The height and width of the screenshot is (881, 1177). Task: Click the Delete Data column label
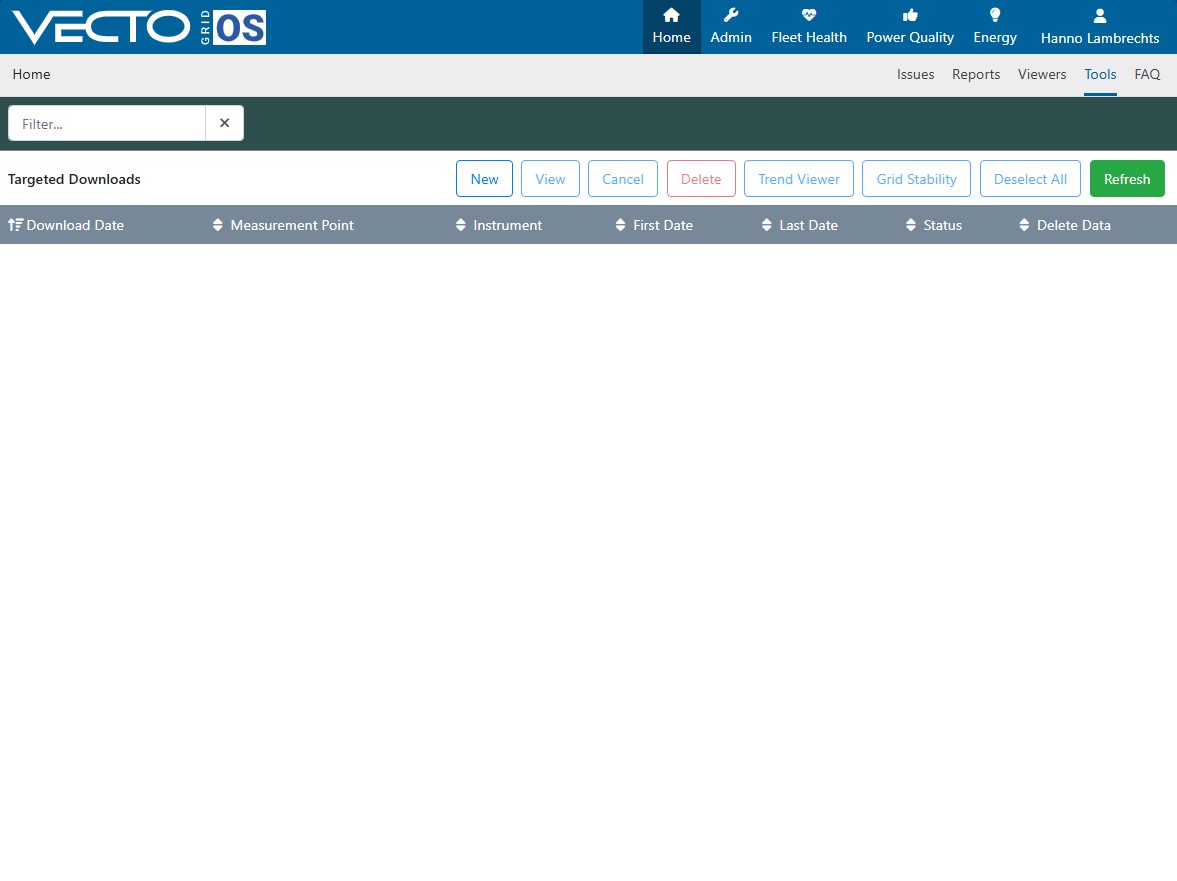click(x=1073, y=225)
